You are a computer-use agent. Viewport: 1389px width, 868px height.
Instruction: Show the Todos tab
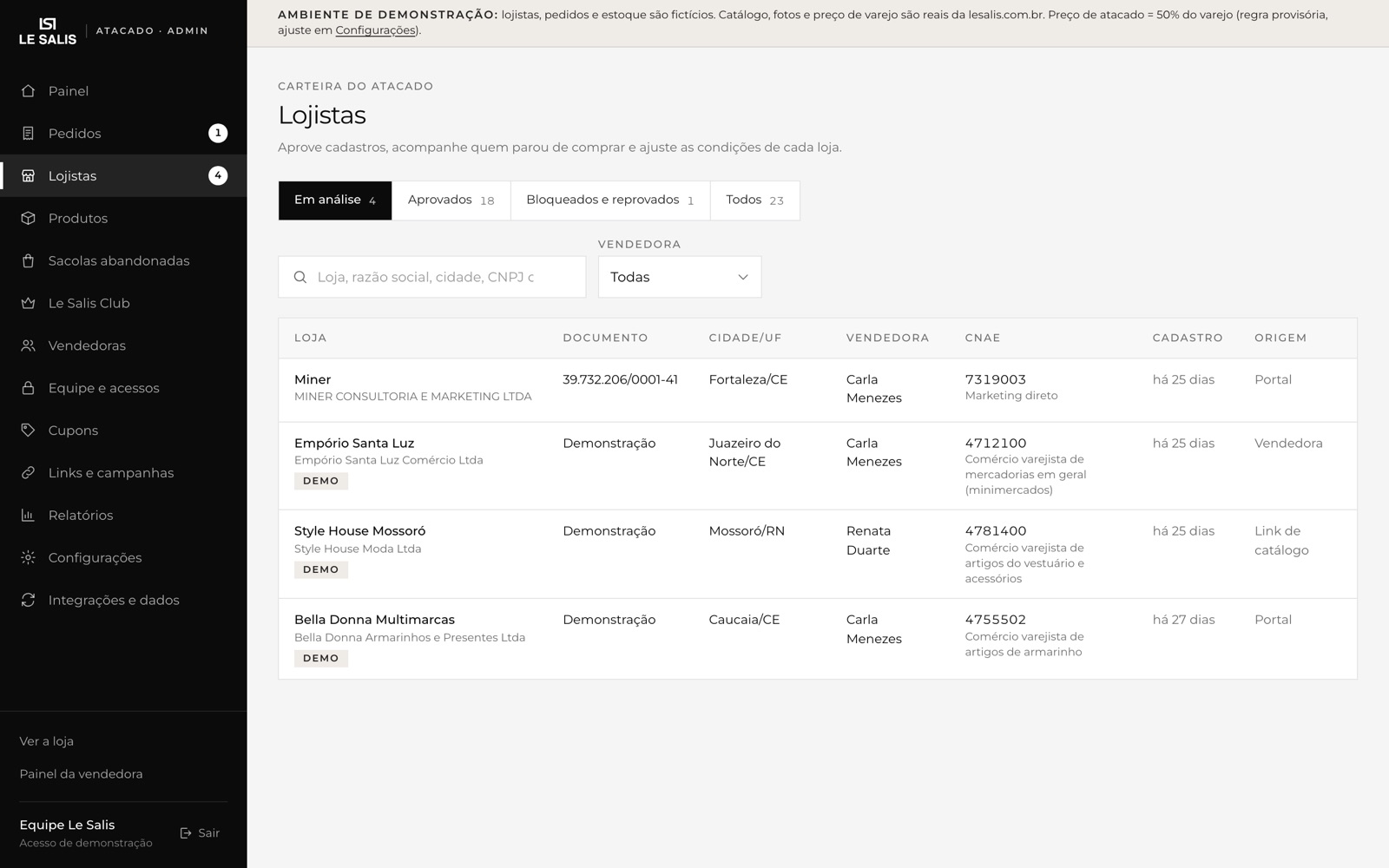pyautogui.click(x=755, y=201)
